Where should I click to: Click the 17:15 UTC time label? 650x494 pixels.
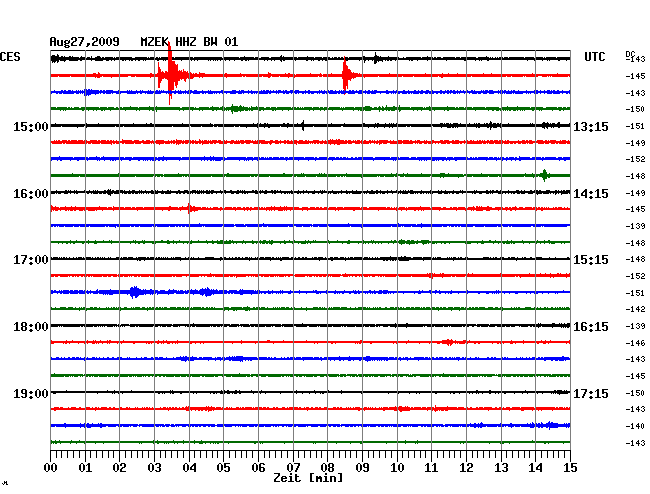point(591,393)
